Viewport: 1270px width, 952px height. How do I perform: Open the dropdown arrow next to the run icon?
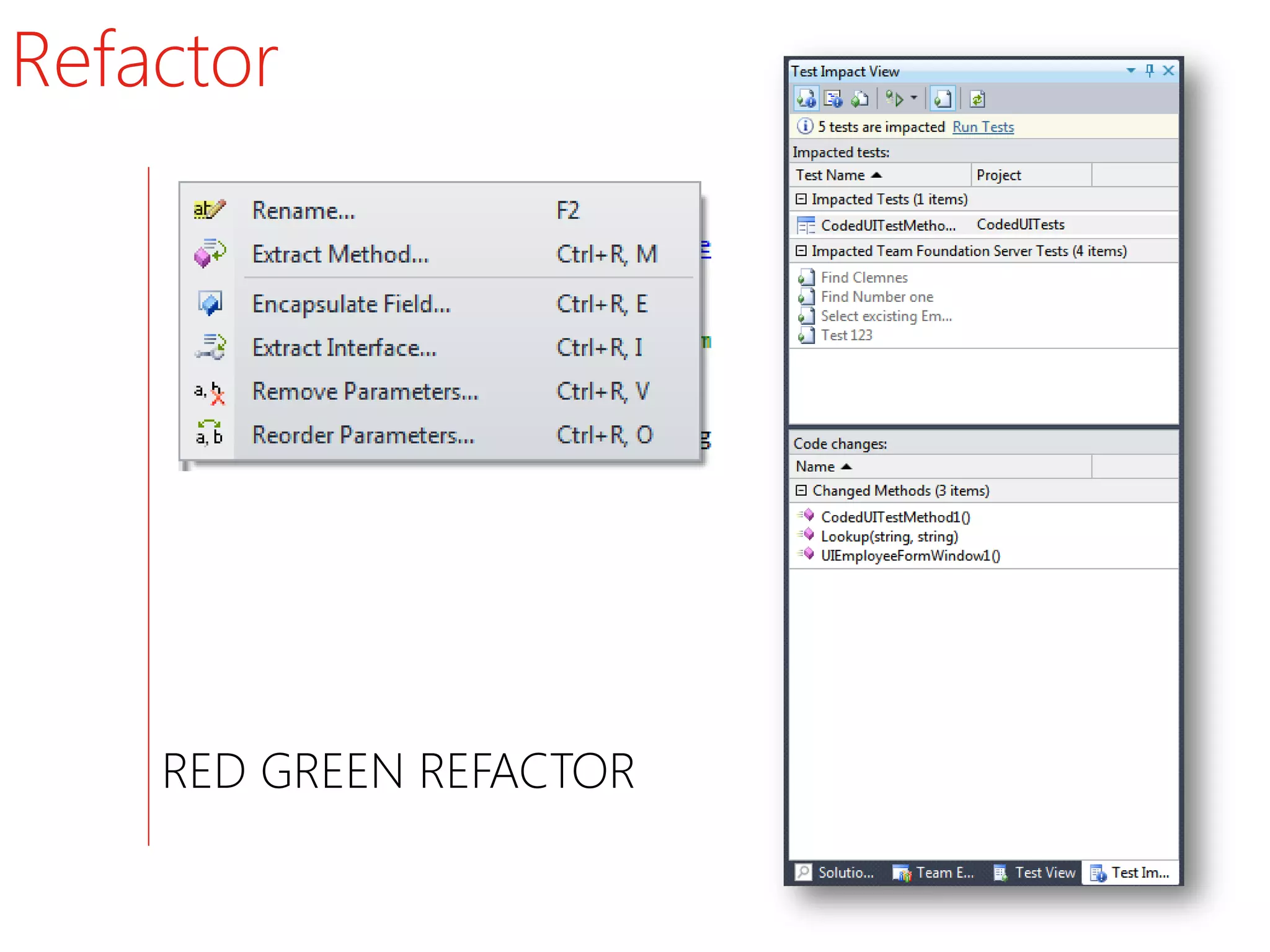(x=913, y=98)
